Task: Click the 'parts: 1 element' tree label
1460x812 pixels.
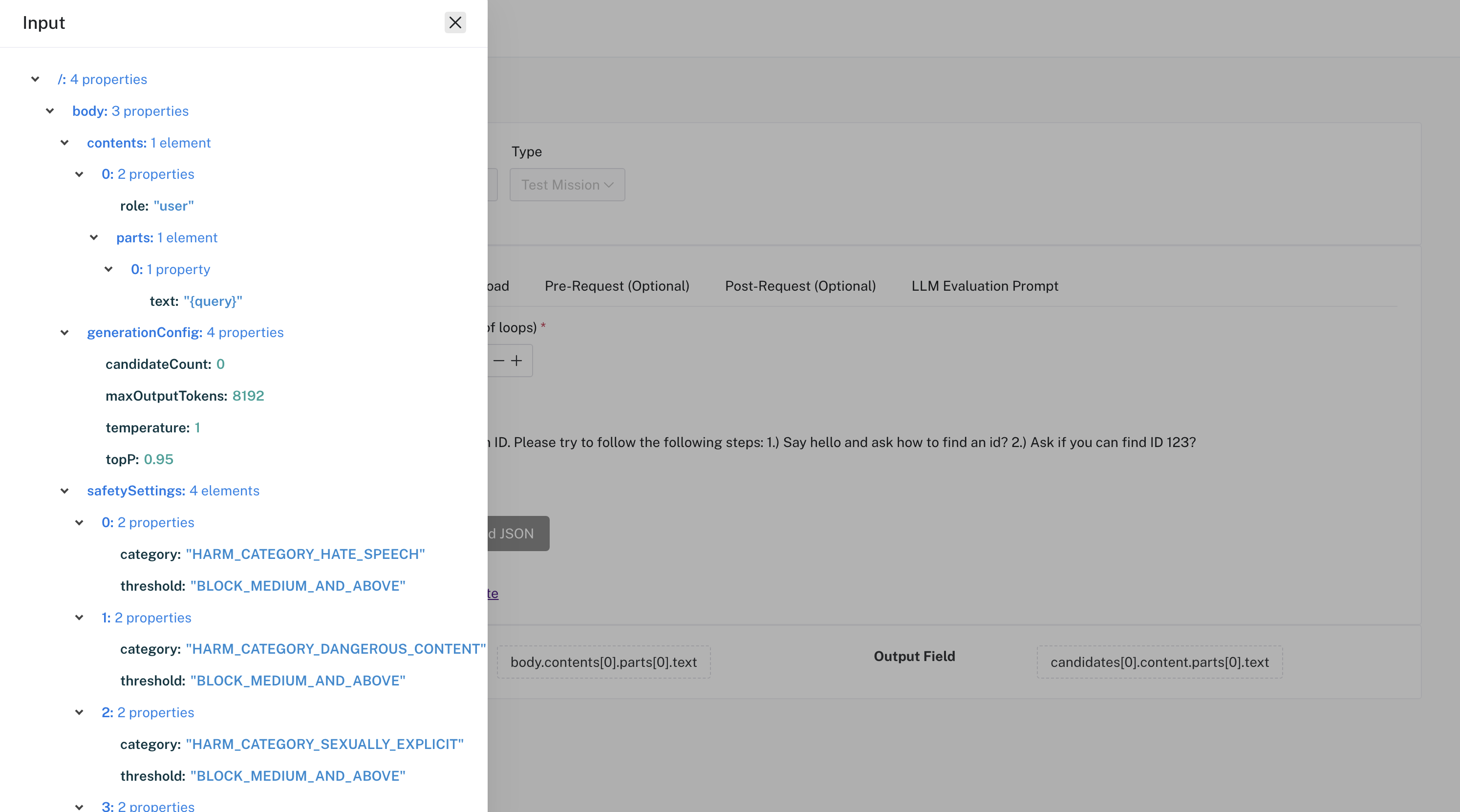Action: (x=167, y=238)
